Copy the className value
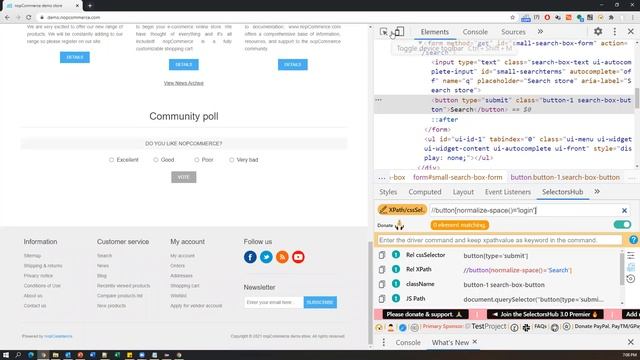The width and height of the screenshot is (640, 360). point(382,284)
